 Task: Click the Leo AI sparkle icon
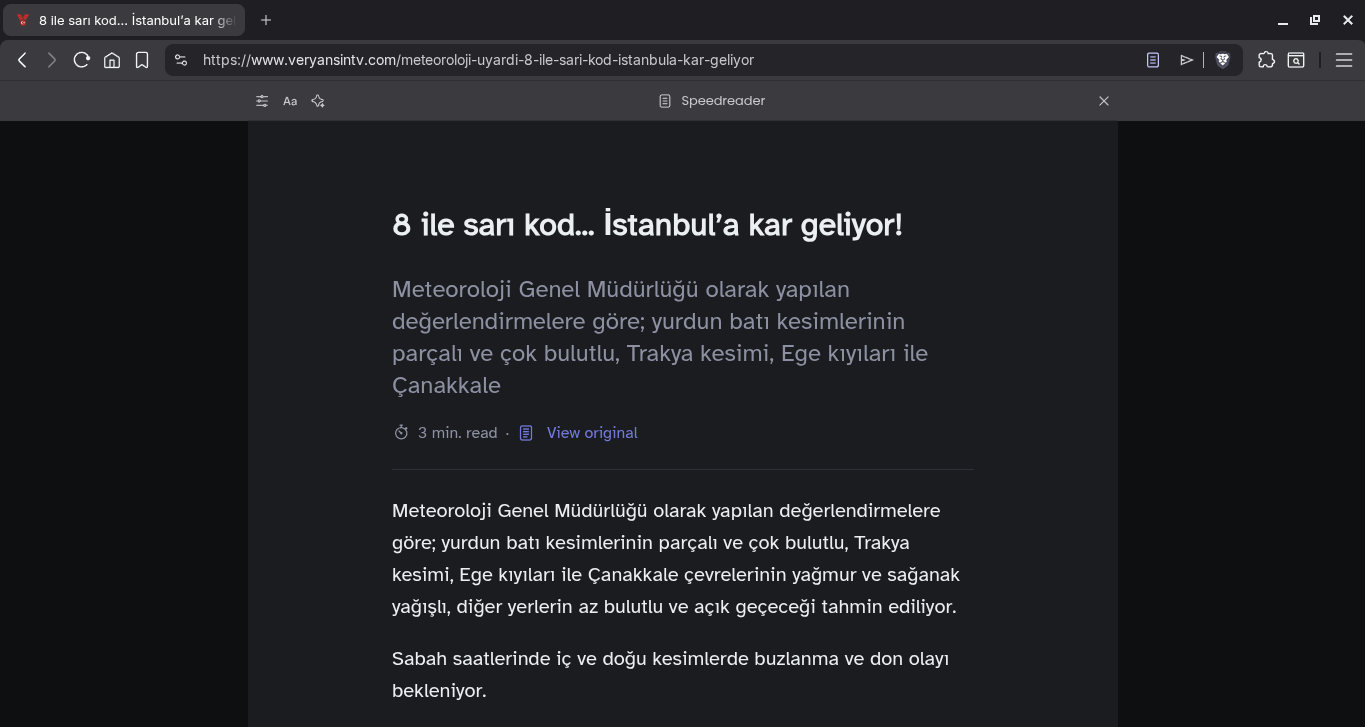pyautogui.click(x=317, y=101)
